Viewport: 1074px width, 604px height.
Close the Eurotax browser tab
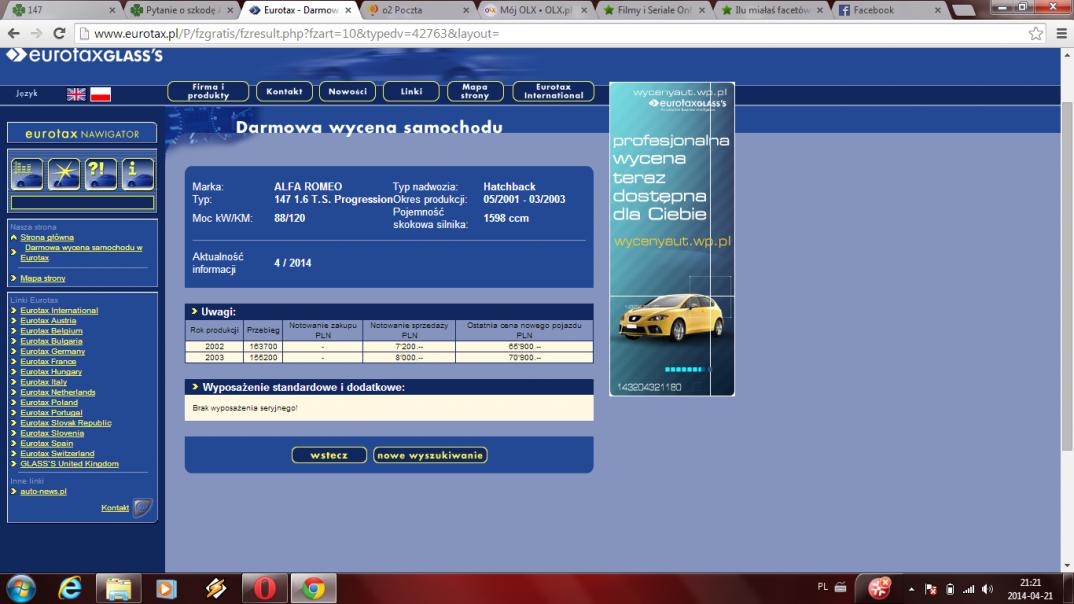tap(348, 10)
